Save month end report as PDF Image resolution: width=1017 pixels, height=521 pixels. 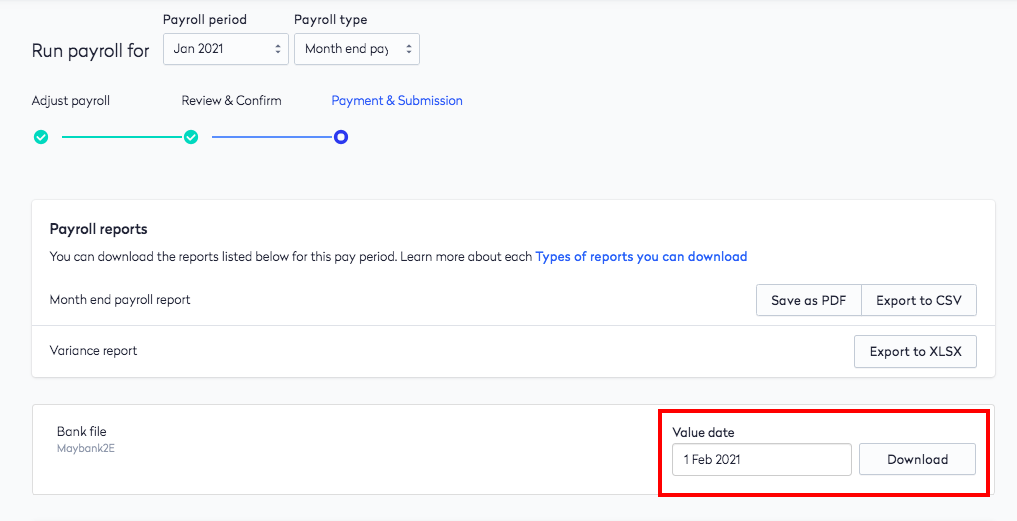coord(809,300)
